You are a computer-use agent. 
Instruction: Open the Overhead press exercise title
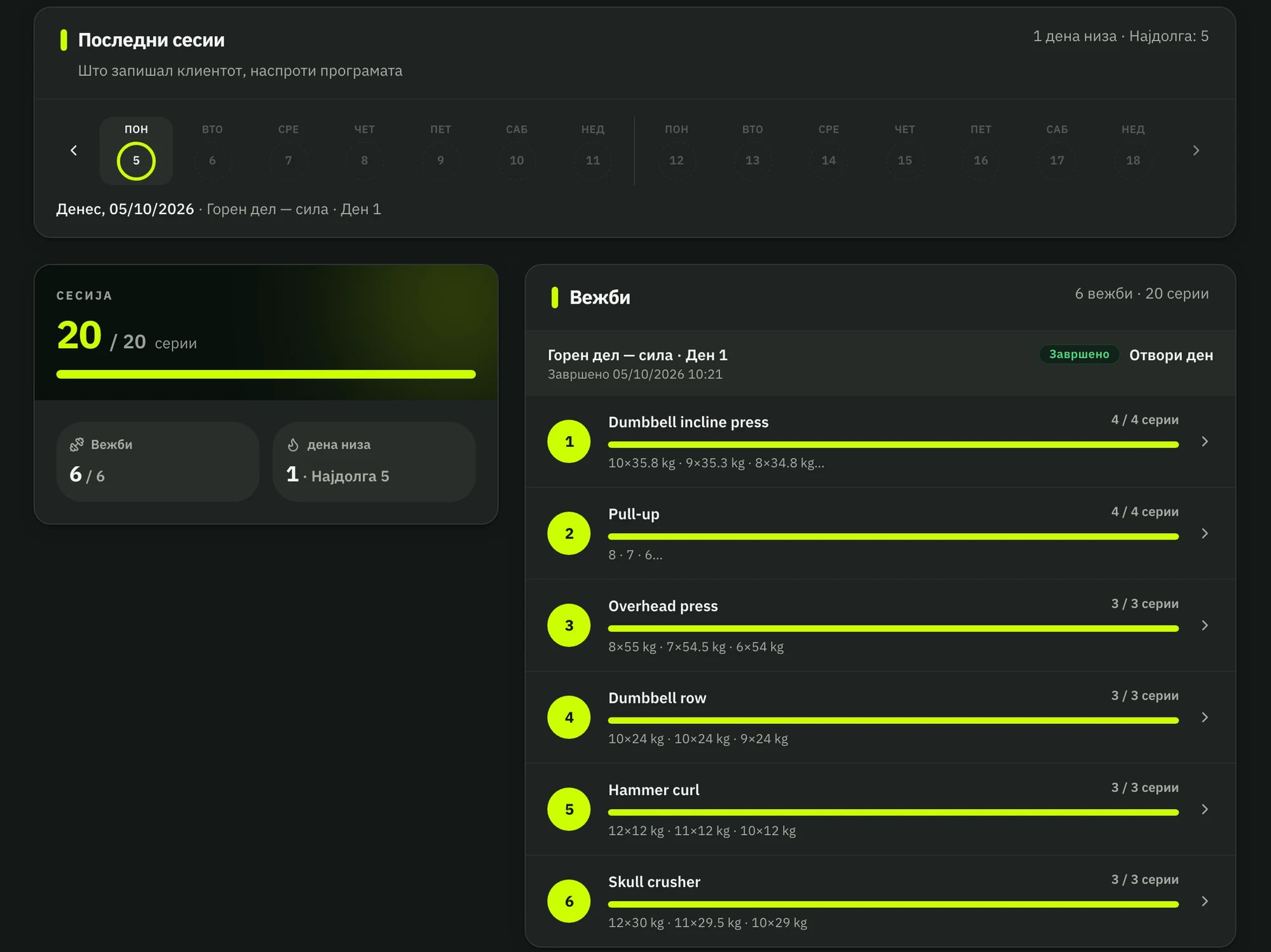pos(663,606)
